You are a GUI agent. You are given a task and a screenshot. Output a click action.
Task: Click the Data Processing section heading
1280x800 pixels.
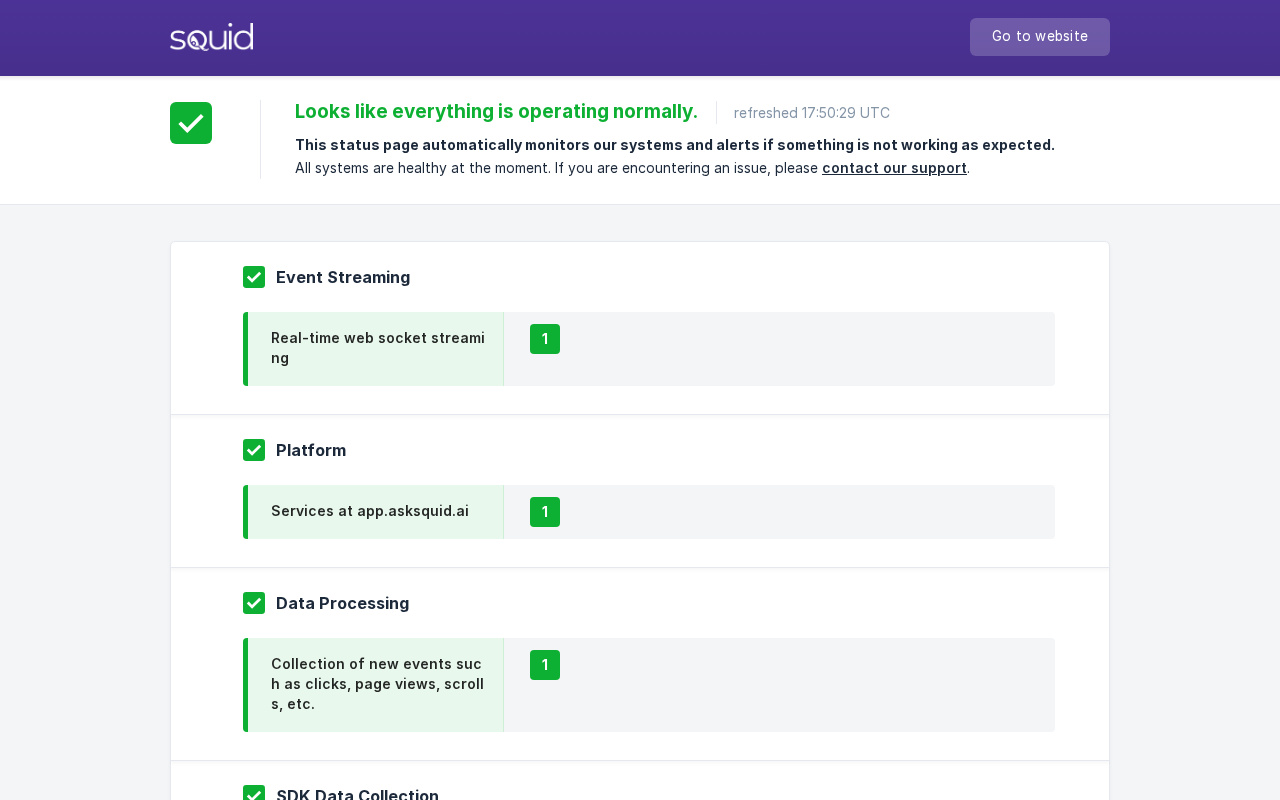tap(342, 603)
